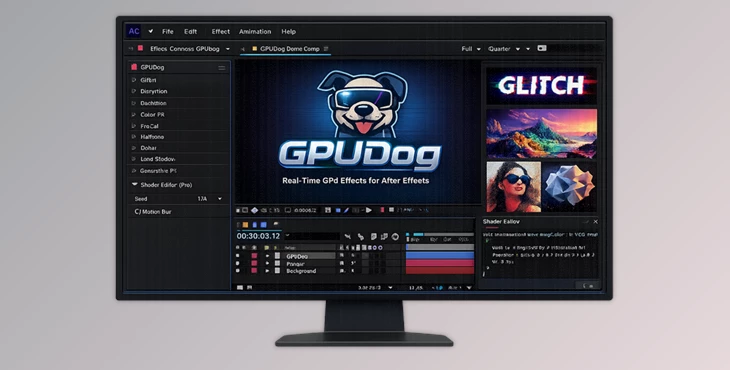
Task: Open the chevron beside the AC logo
Action: (150, 31)
